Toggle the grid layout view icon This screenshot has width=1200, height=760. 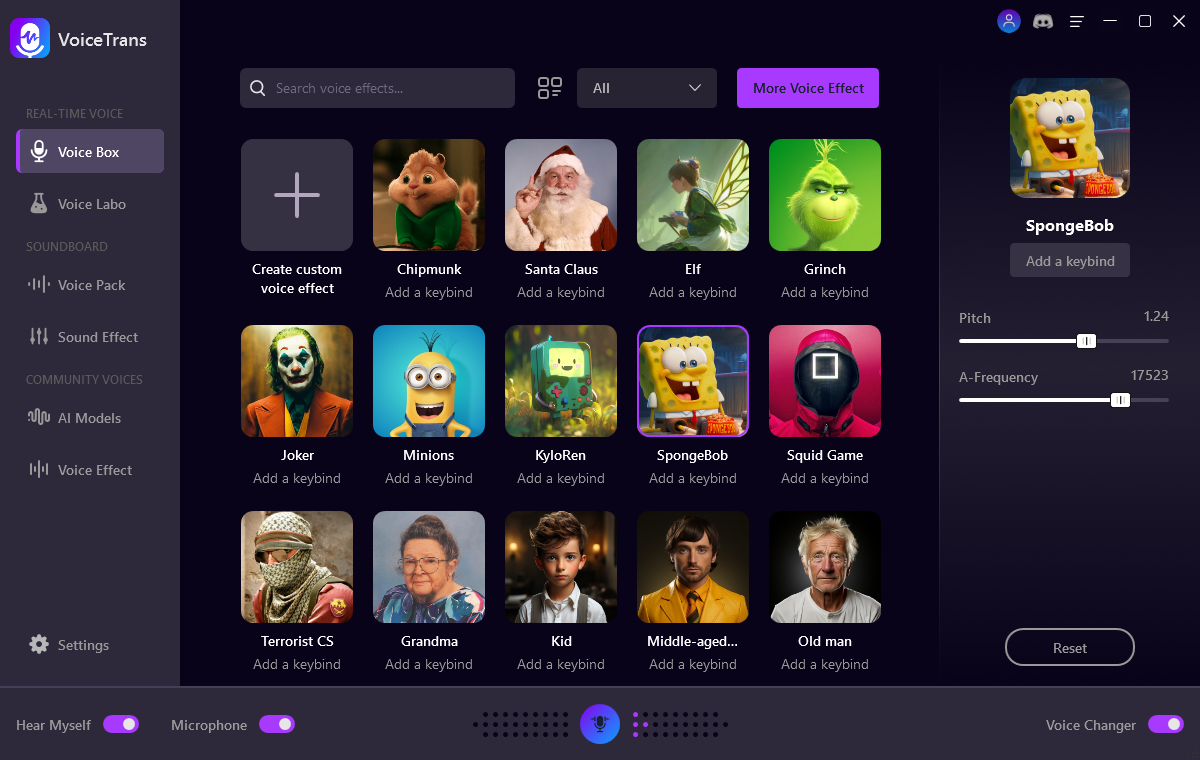point(549,88)
